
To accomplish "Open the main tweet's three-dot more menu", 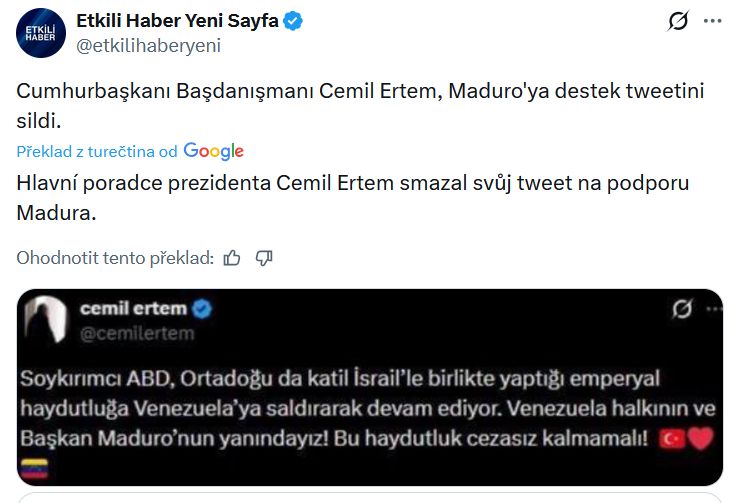I will point(711,21).
